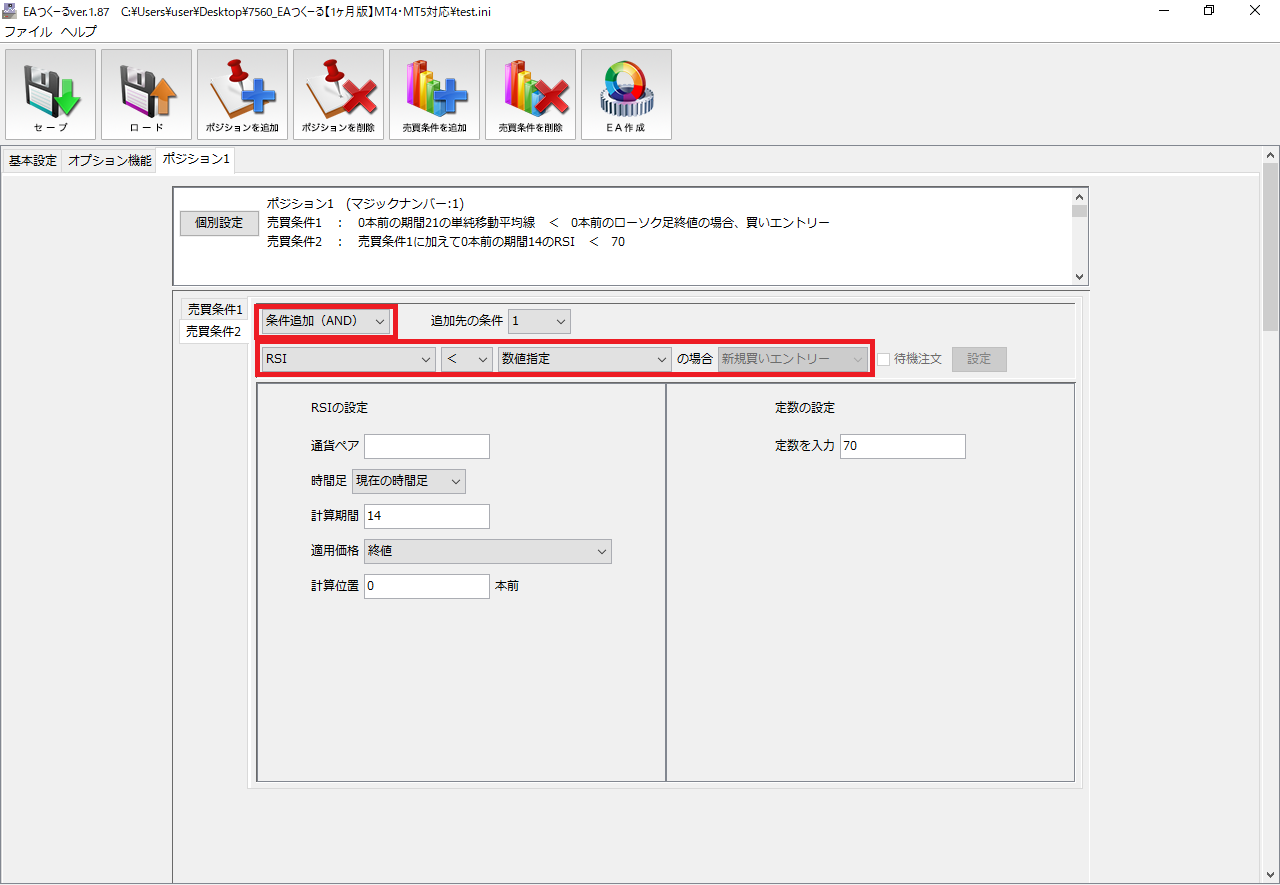Click the セーブ (Save) toolbar icon
The width and height of the screenshot is (1280, 885).
coord(50,94)
